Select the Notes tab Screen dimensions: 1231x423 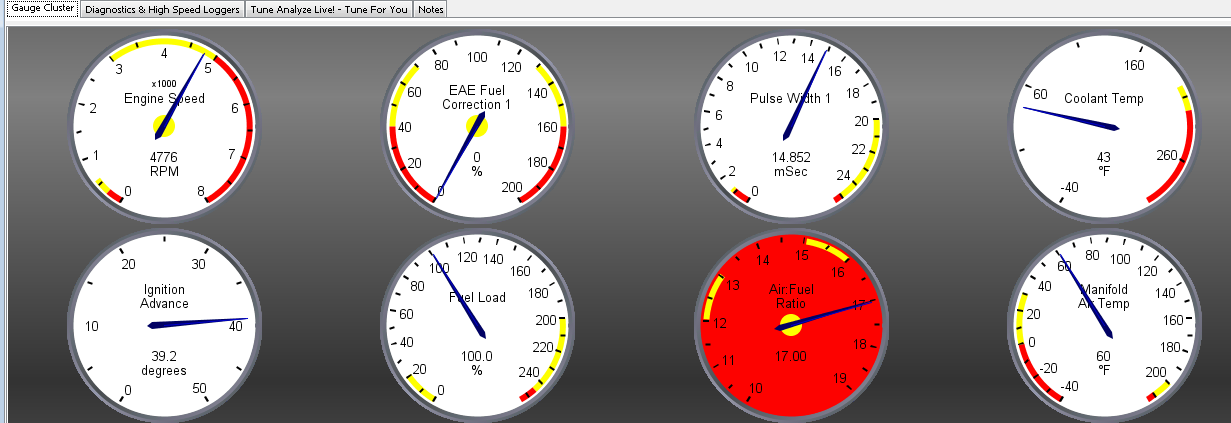pos(431,10)
